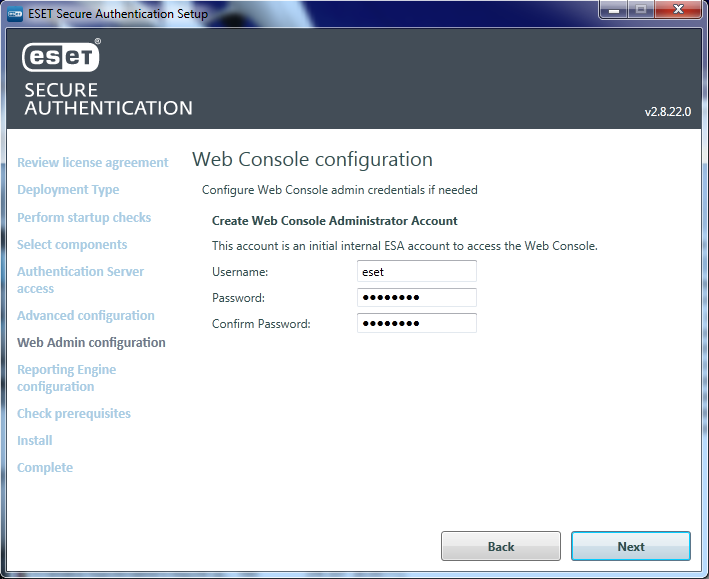The height and width of the screenshot is (579, 709).
Task: Click 'Configure Web Console admin credentials' text
Action: [340, 190]
